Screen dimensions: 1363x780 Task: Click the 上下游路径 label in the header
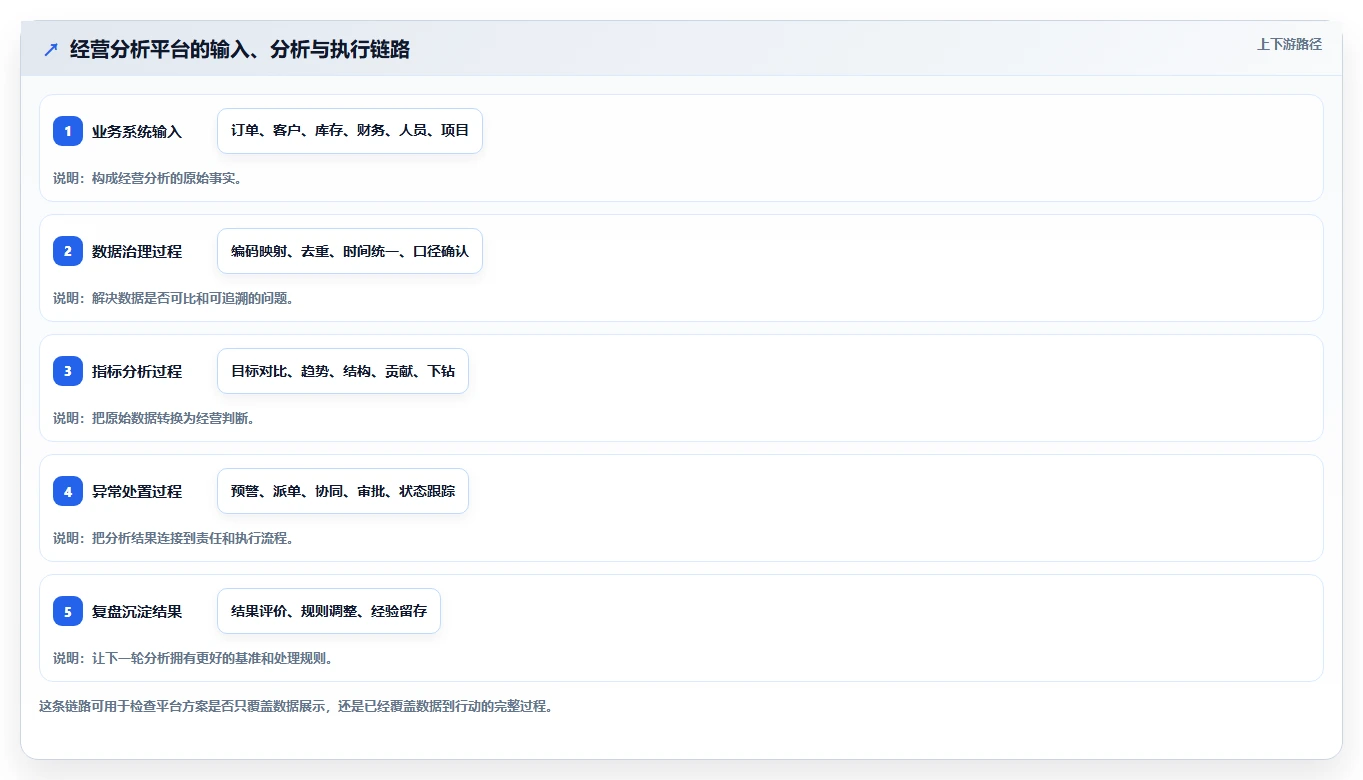[x=1289, y=44]
